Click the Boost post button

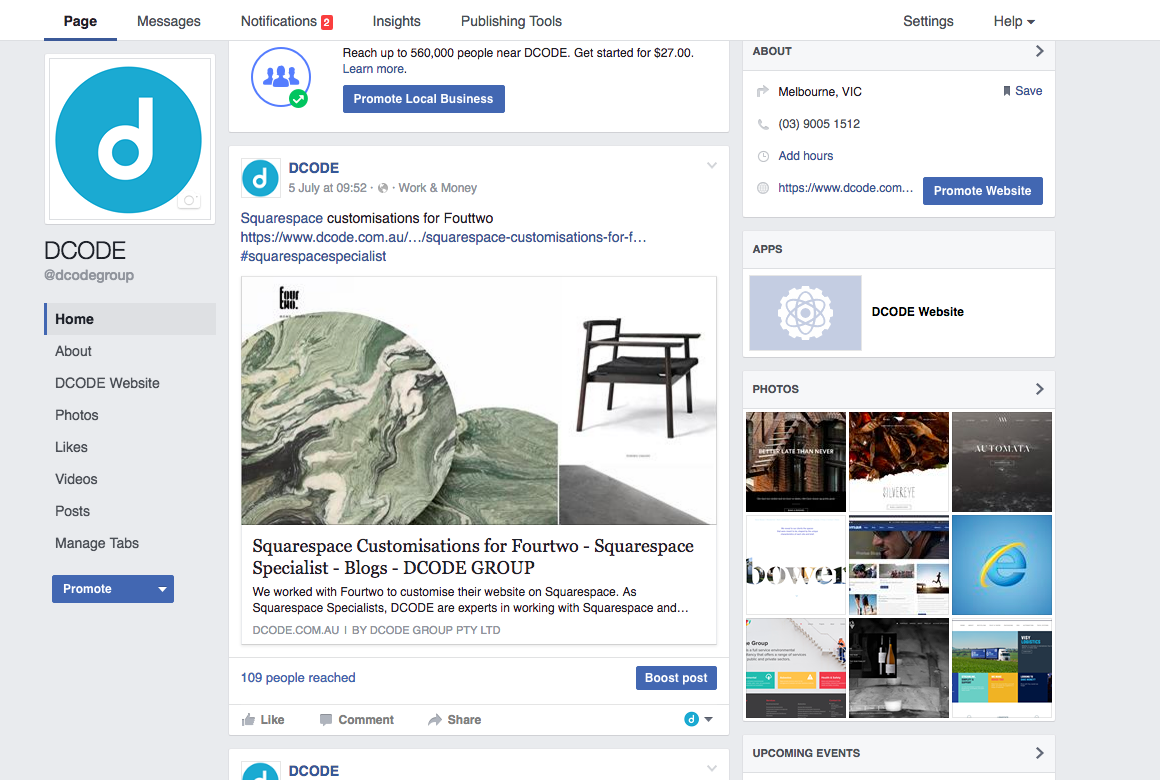click(676, 678)
